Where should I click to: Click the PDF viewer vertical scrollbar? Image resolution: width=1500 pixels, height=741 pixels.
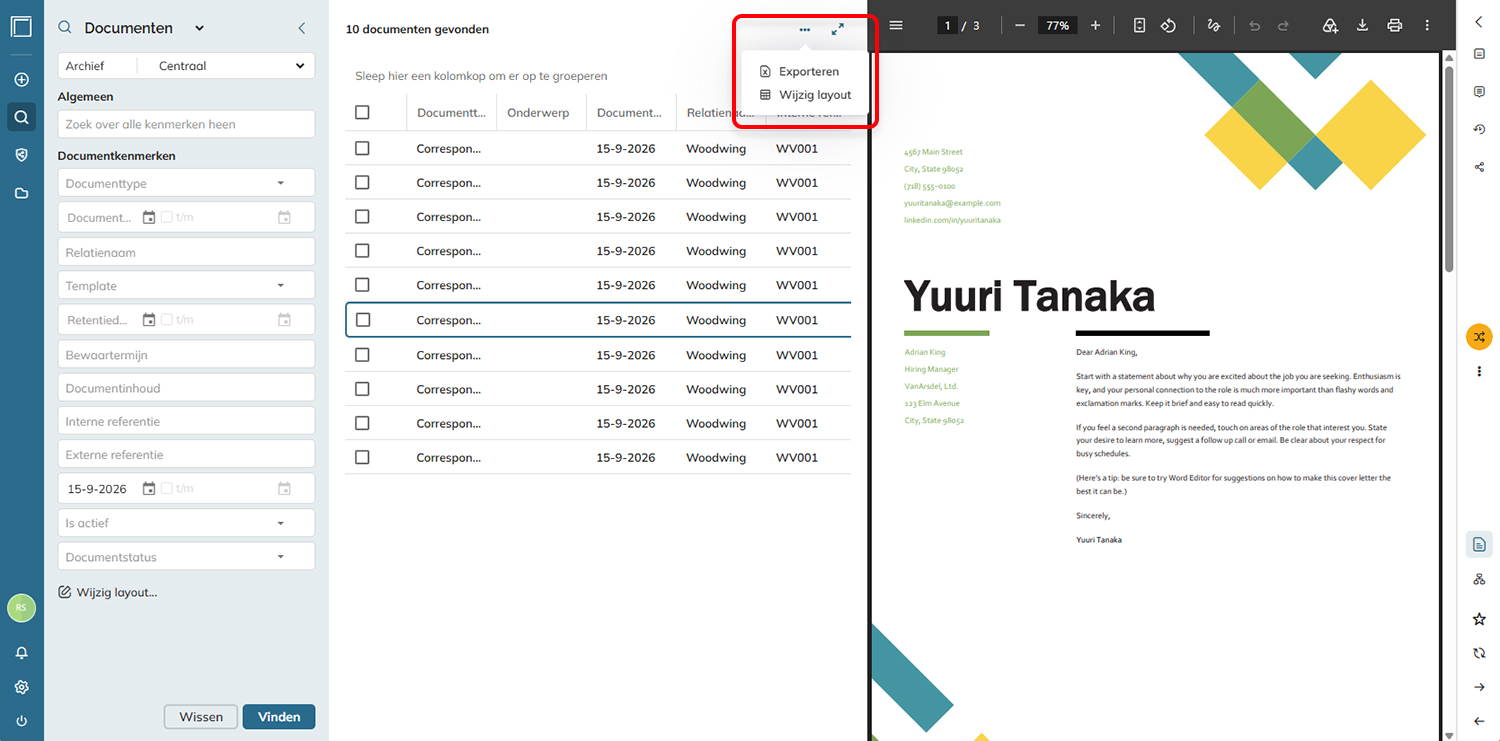click(1449, 170)
